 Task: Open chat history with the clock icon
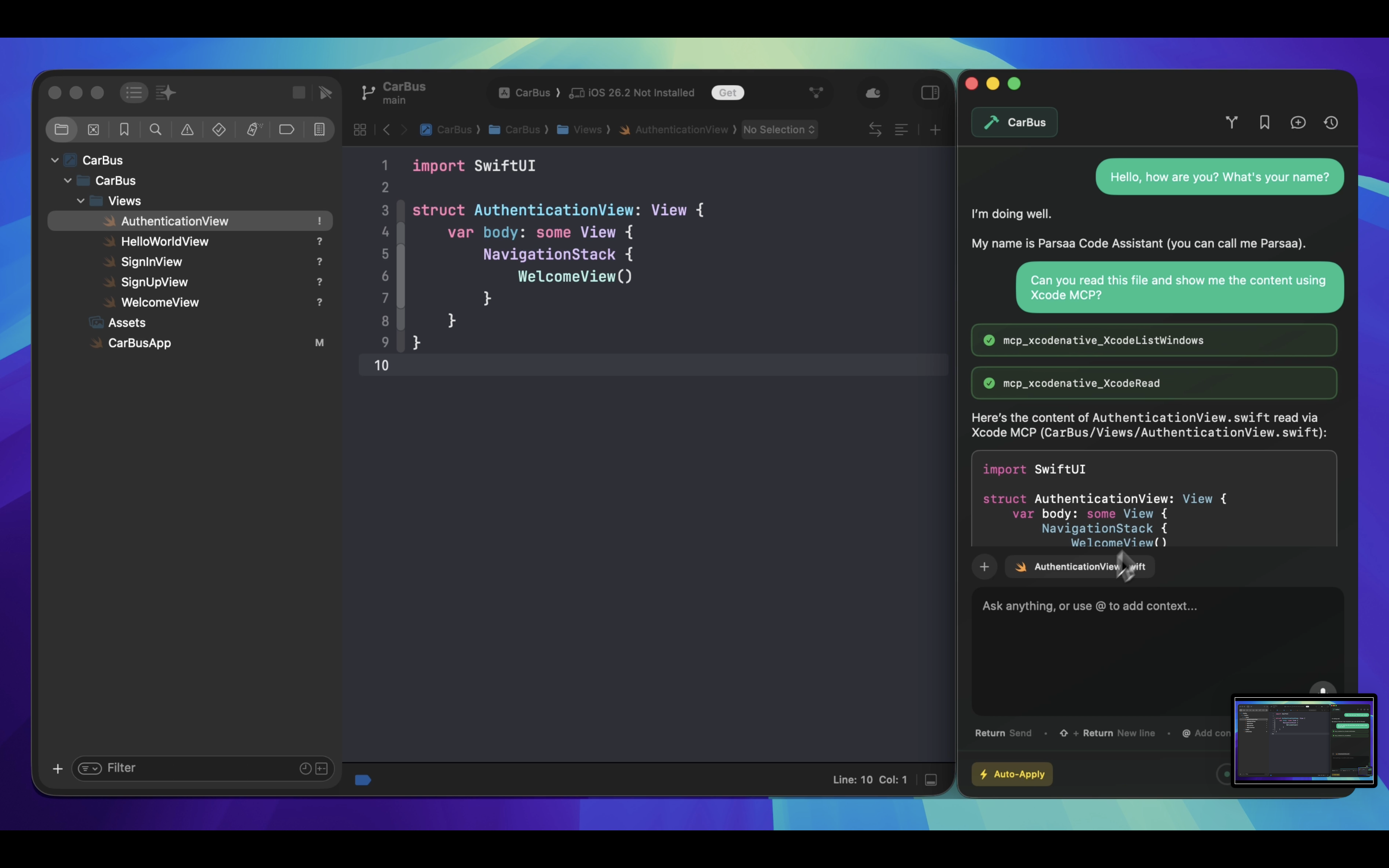pos(1332,122)
